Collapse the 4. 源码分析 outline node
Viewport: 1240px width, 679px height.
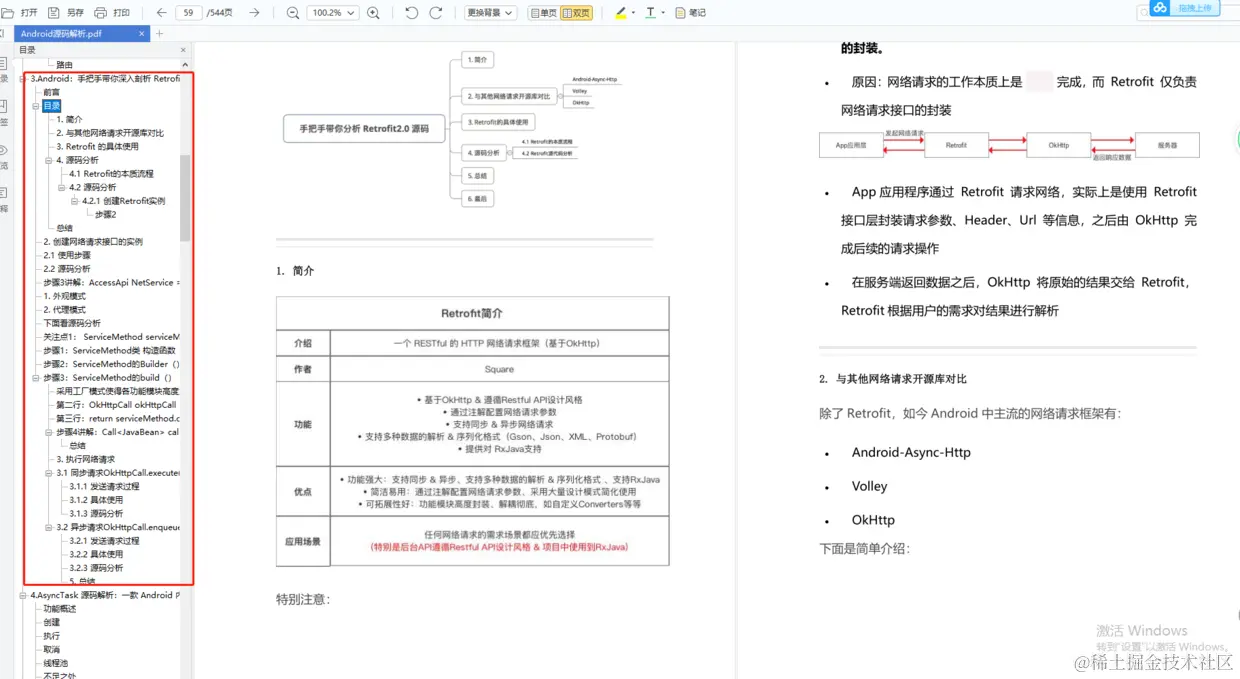[49, 160]
